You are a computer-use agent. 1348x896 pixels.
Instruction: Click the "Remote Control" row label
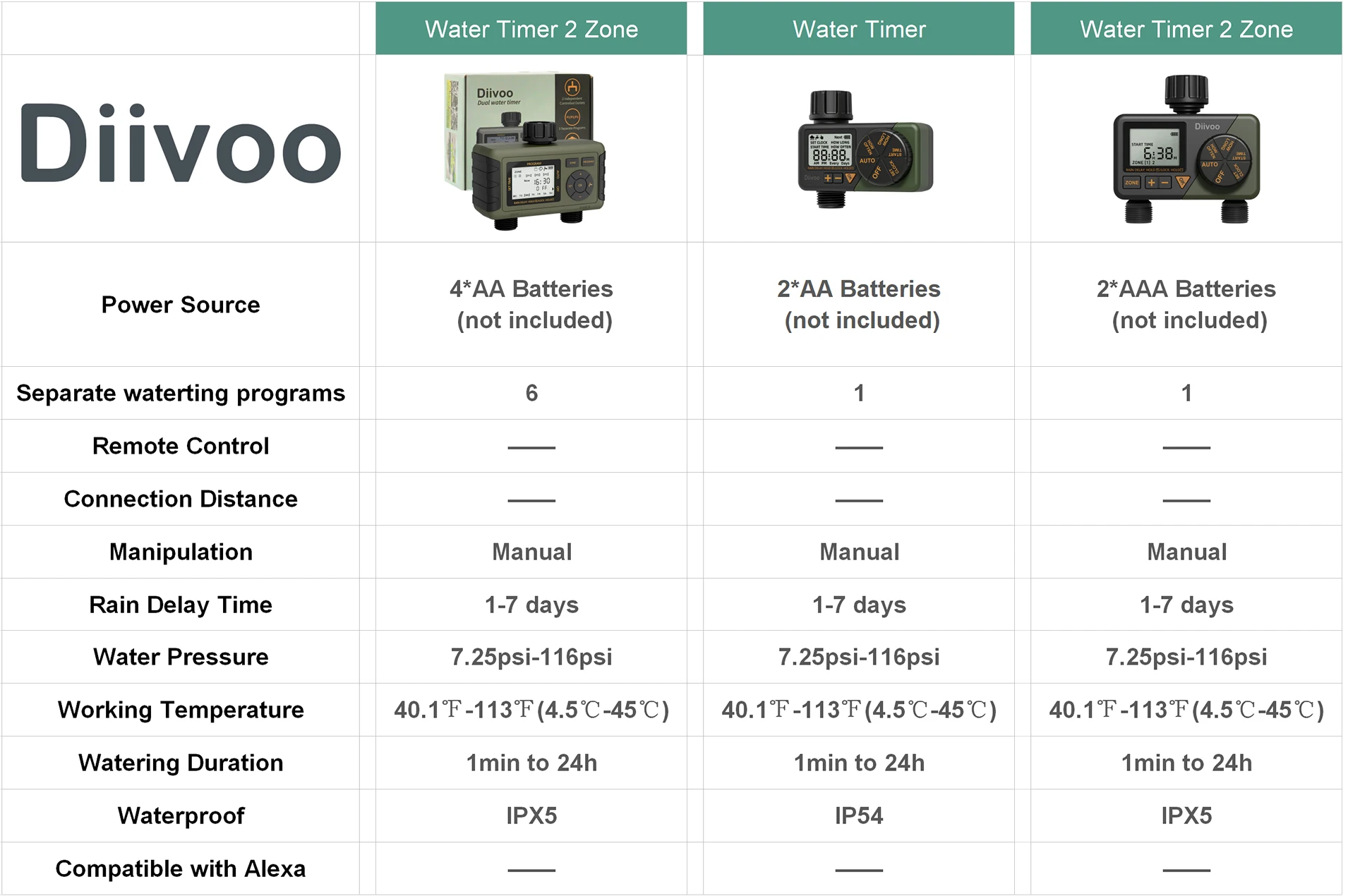pos(181,446)
